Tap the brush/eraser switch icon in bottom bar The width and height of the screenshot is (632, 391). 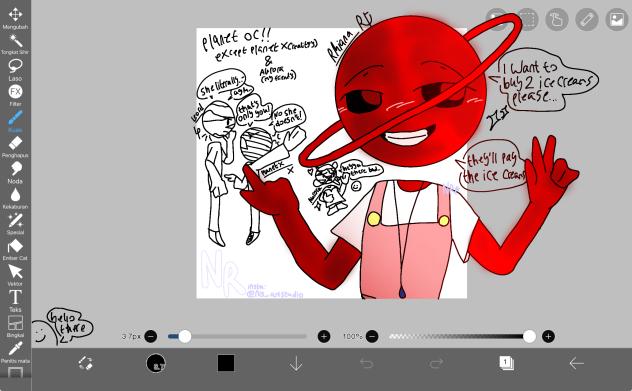(85, 363)
